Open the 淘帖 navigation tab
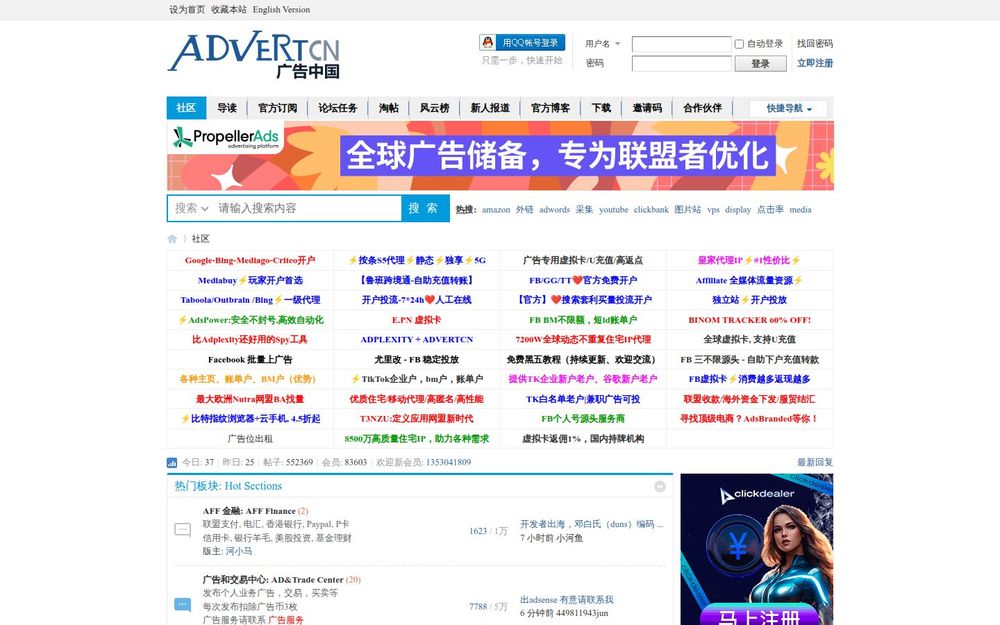 (388, 108)
